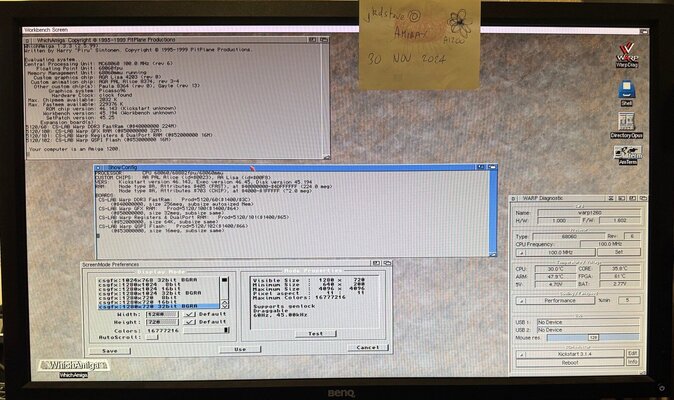Adjust the Colors slider
674x400 pixels.
[205, 331]
